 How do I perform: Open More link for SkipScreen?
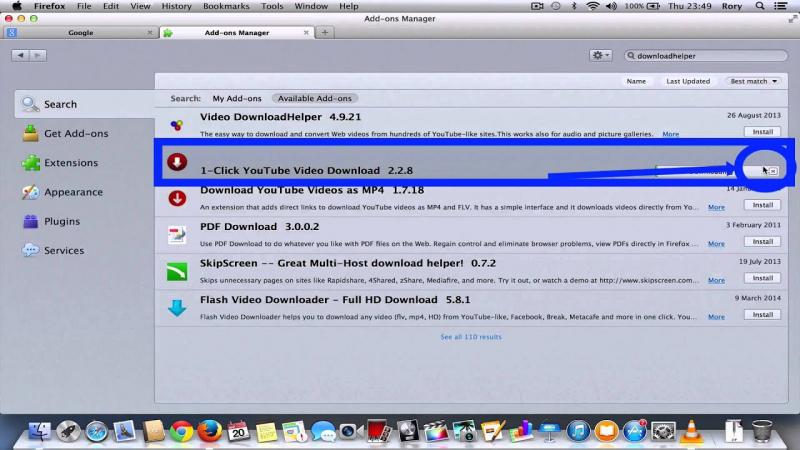[x=716, y=280]
